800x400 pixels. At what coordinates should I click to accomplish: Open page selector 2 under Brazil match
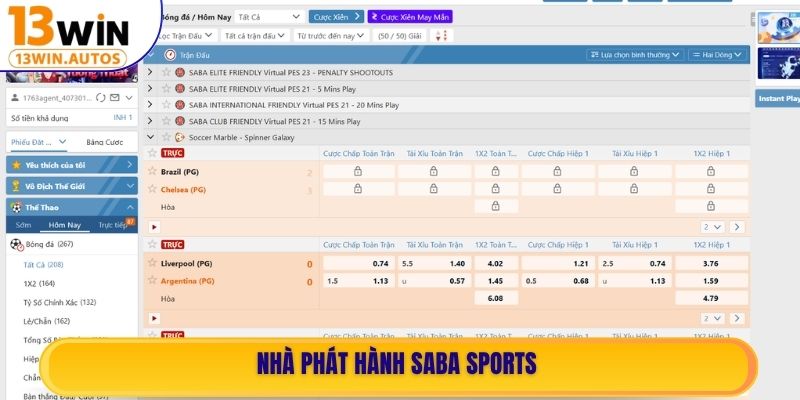pyautogui.click(x=712, y=227)
